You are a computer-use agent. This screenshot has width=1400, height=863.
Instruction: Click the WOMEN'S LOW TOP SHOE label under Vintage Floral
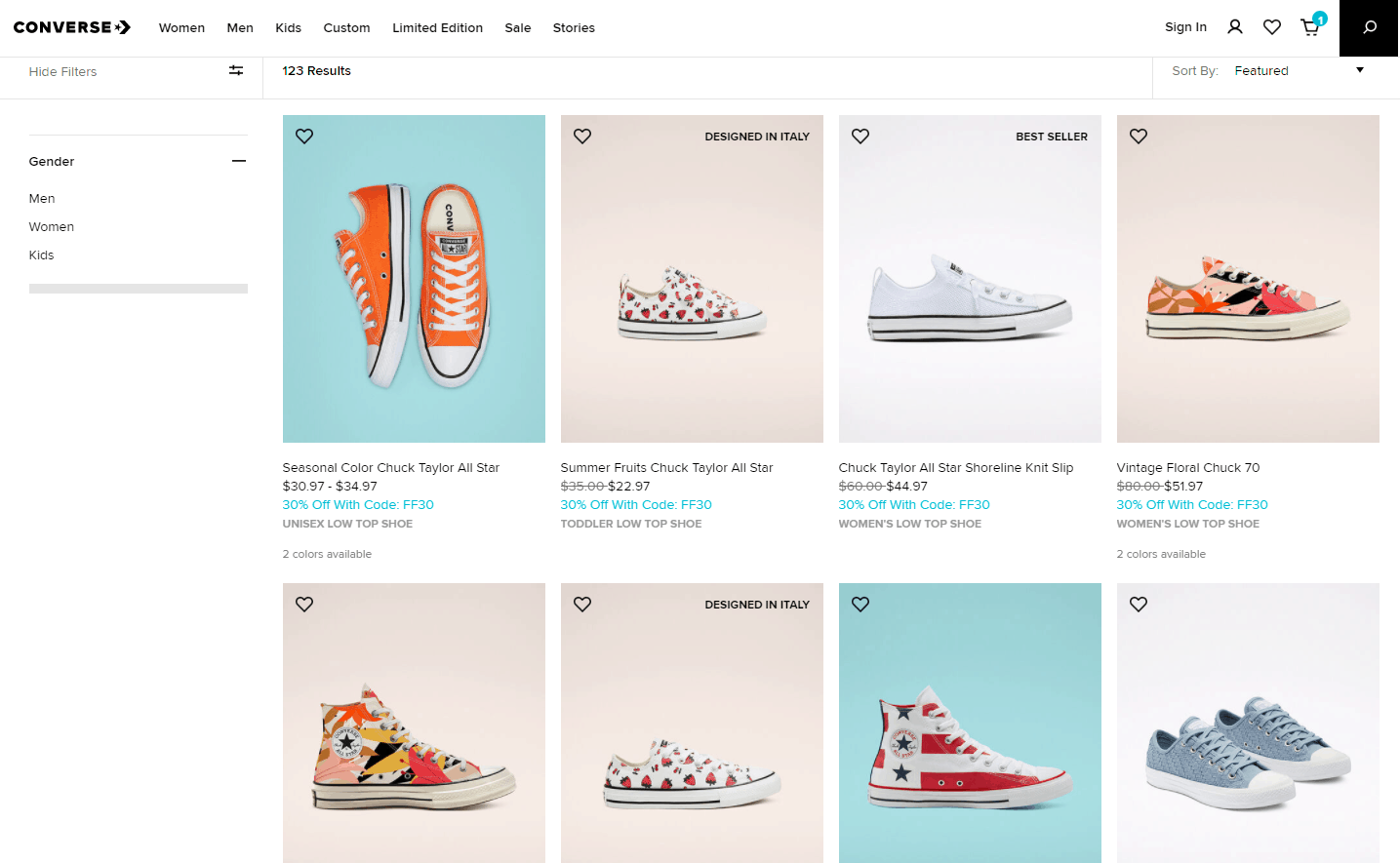[x=1188, y=524]
